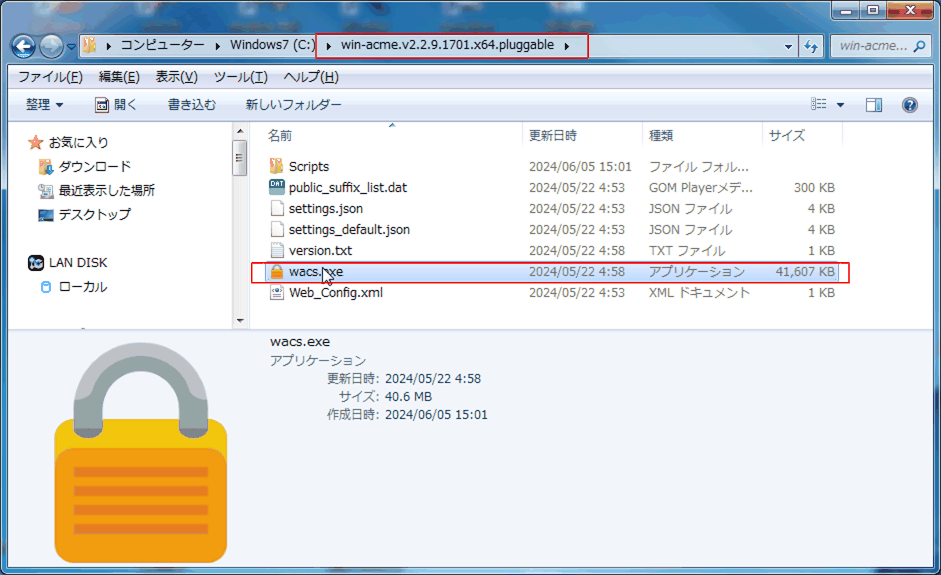The width and height of the screenshot is (941, 575).
Task: Open the ヘルプ(H) menu
Action: 311,77
